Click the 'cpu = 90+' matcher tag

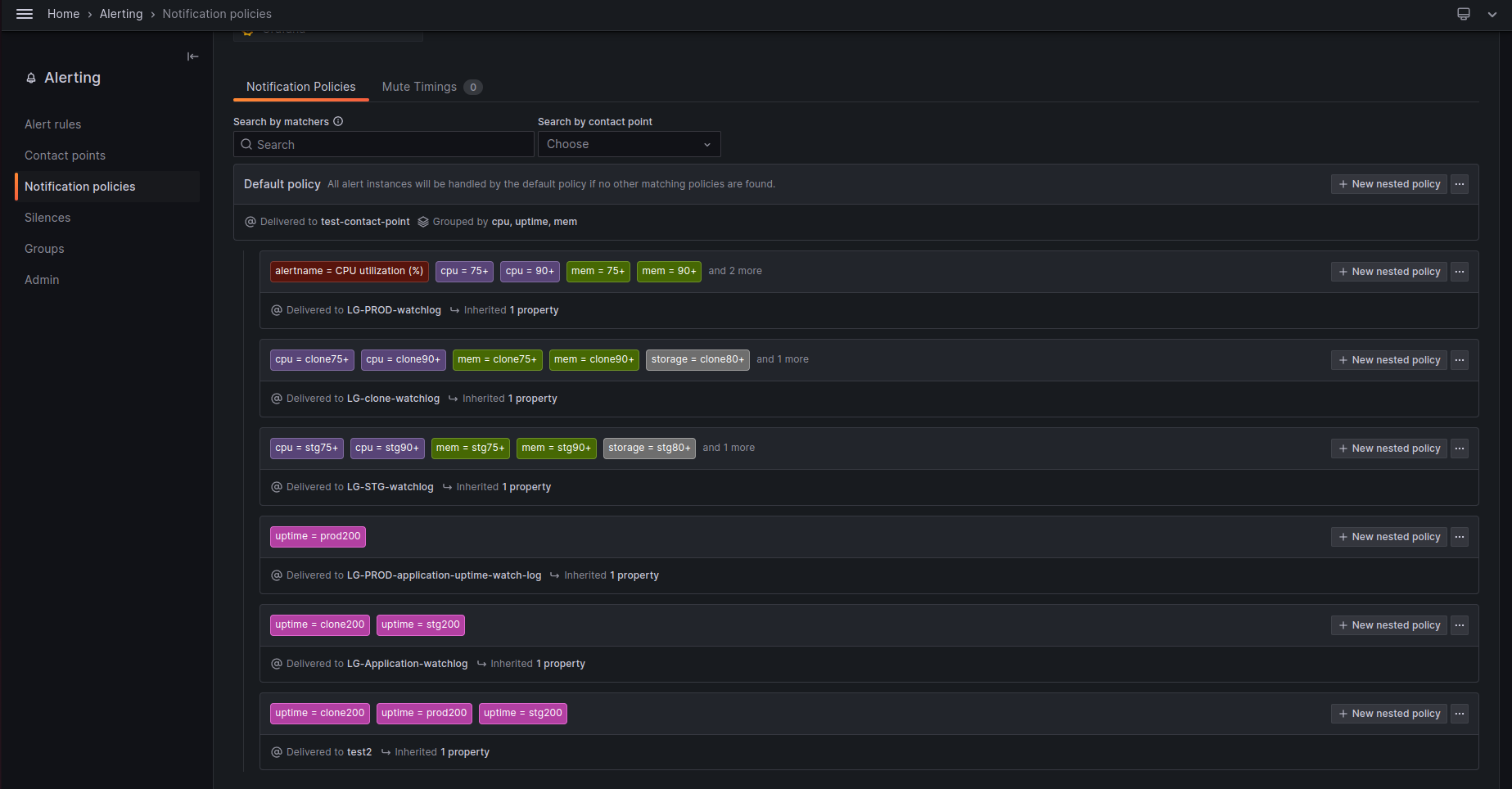(530, 271)
